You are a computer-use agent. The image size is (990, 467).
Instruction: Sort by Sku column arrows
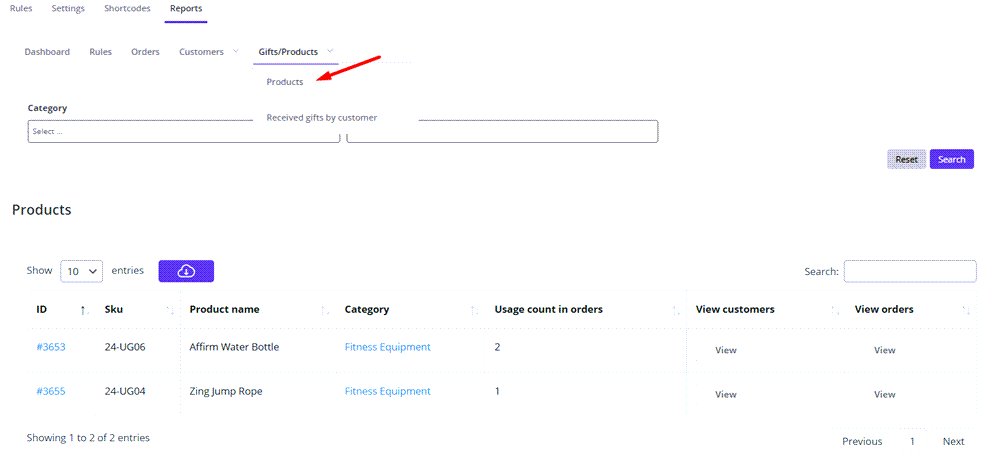(170, 310)
